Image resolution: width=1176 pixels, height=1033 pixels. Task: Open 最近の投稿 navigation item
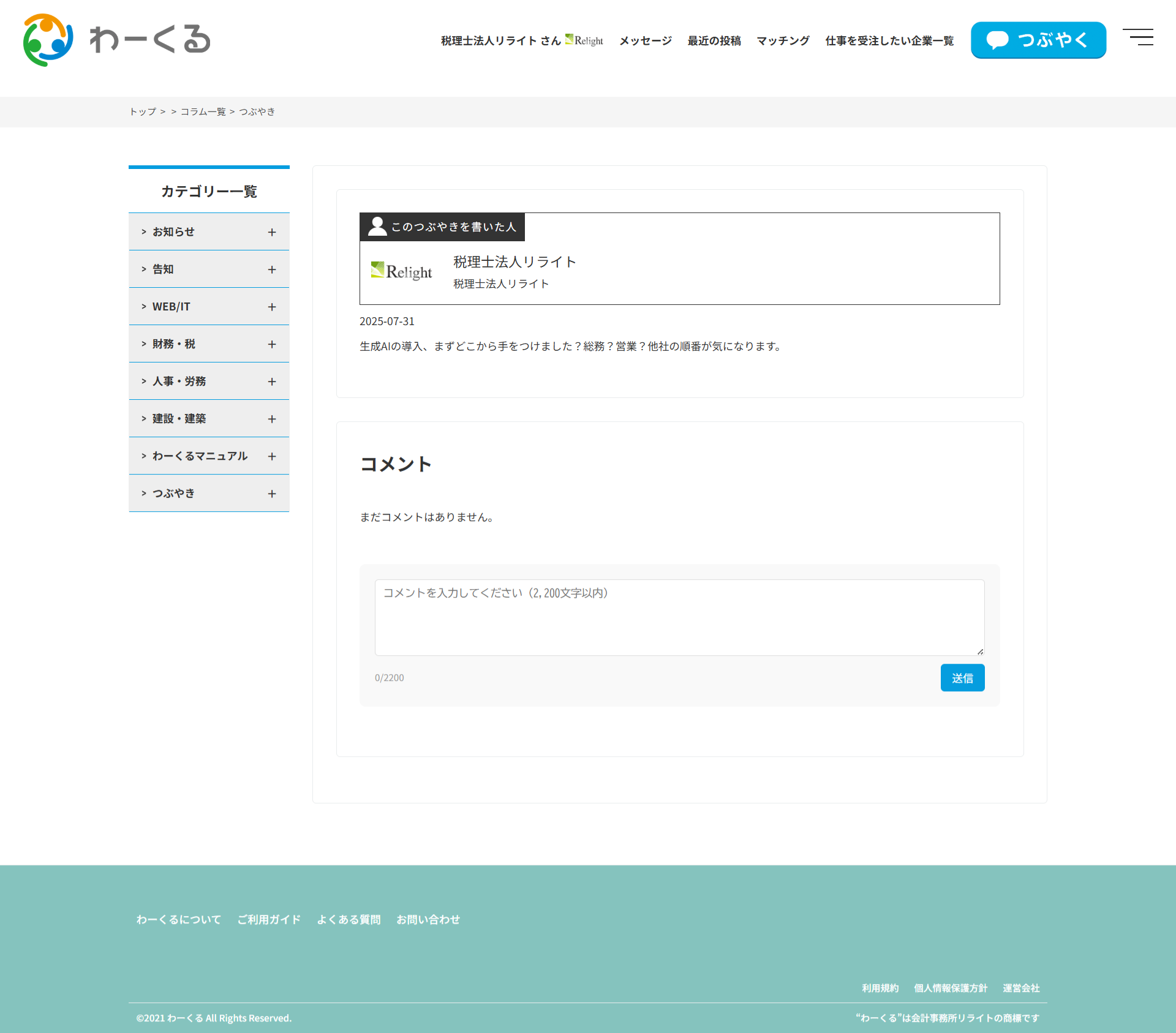click(x=714, y=40)
